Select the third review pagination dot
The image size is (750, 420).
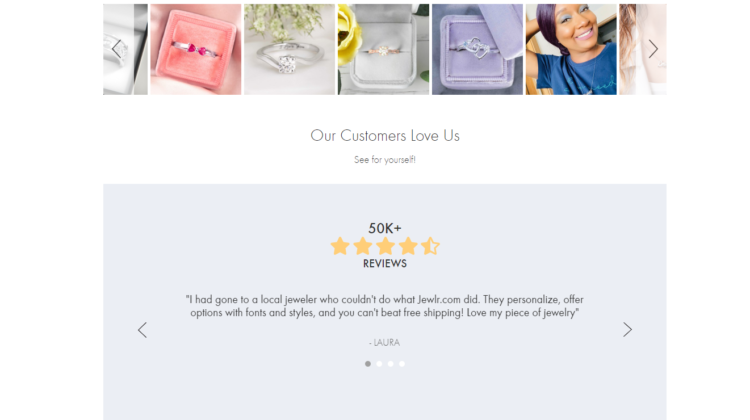click(x=391, y=364)
